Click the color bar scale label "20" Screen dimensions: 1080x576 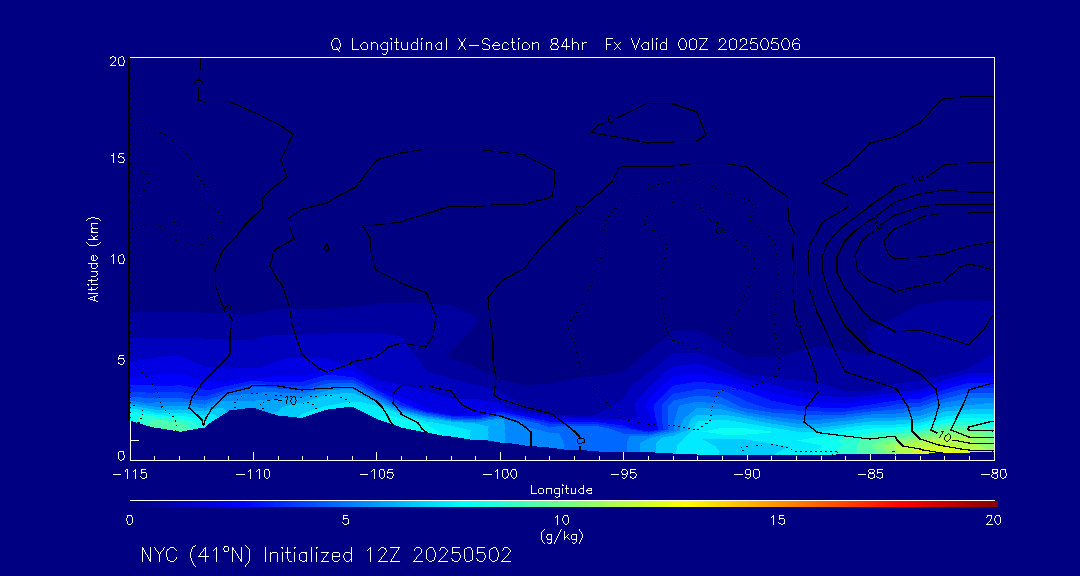point(993,520)
